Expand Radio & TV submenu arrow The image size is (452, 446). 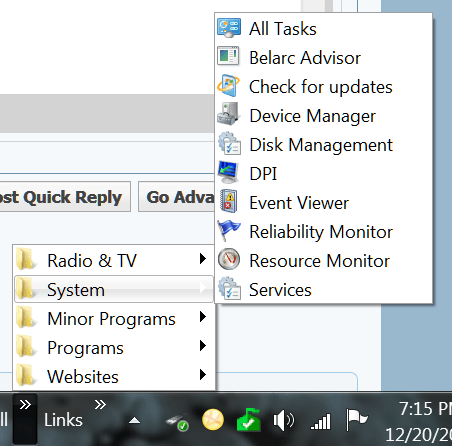[x=202, y=259]
